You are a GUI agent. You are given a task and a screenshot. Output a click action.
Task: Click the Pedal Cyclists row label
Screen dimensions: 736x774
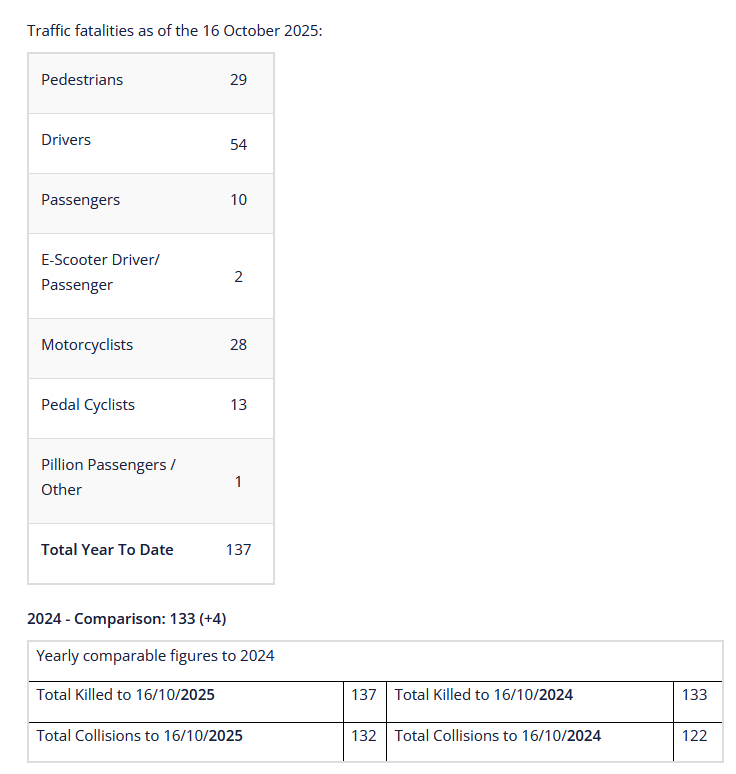(88, 405)
